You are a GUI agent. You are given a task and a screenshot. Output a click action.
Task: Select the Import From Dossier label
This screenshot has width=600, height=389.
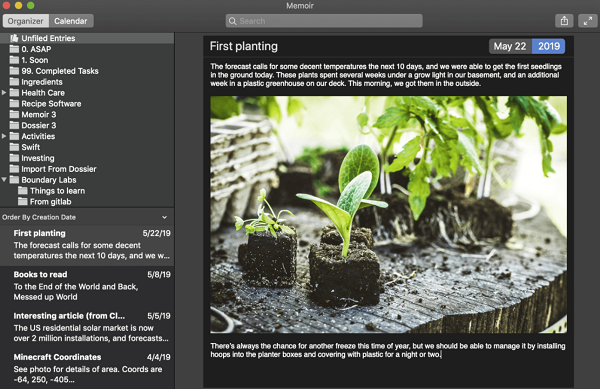[59, 169]
